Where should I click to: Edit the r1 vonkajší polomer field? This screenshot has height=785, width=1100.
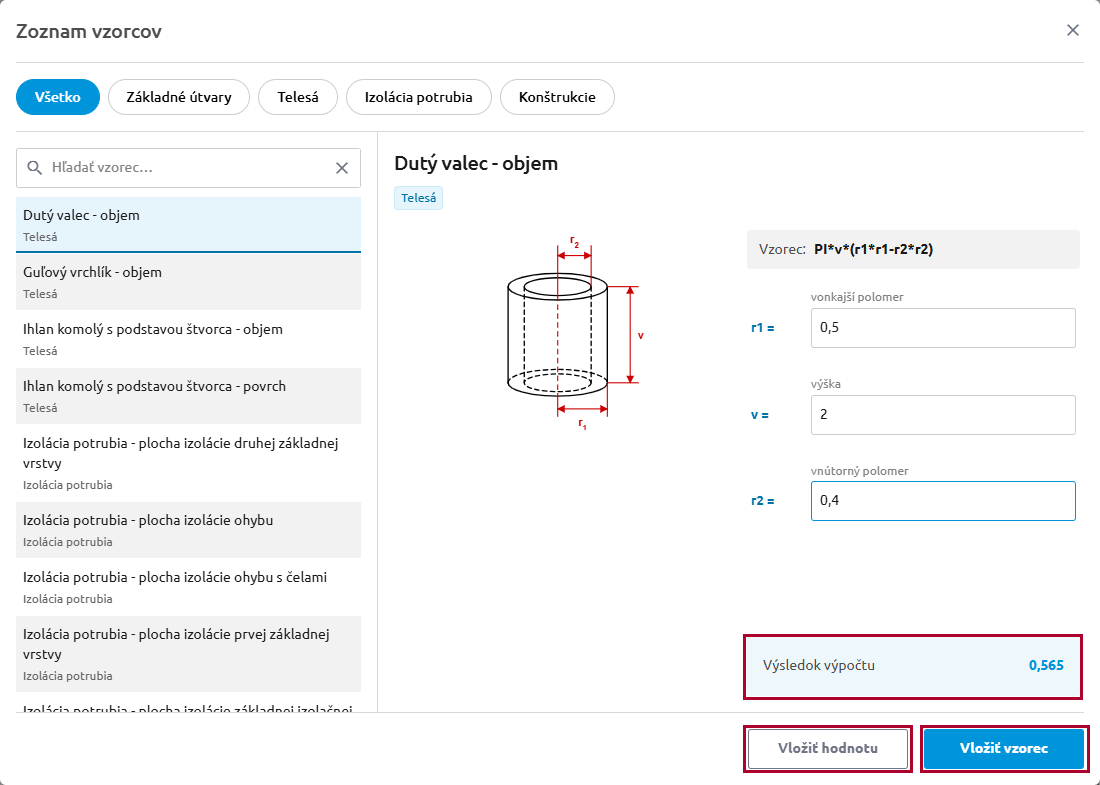click(943, 328)
